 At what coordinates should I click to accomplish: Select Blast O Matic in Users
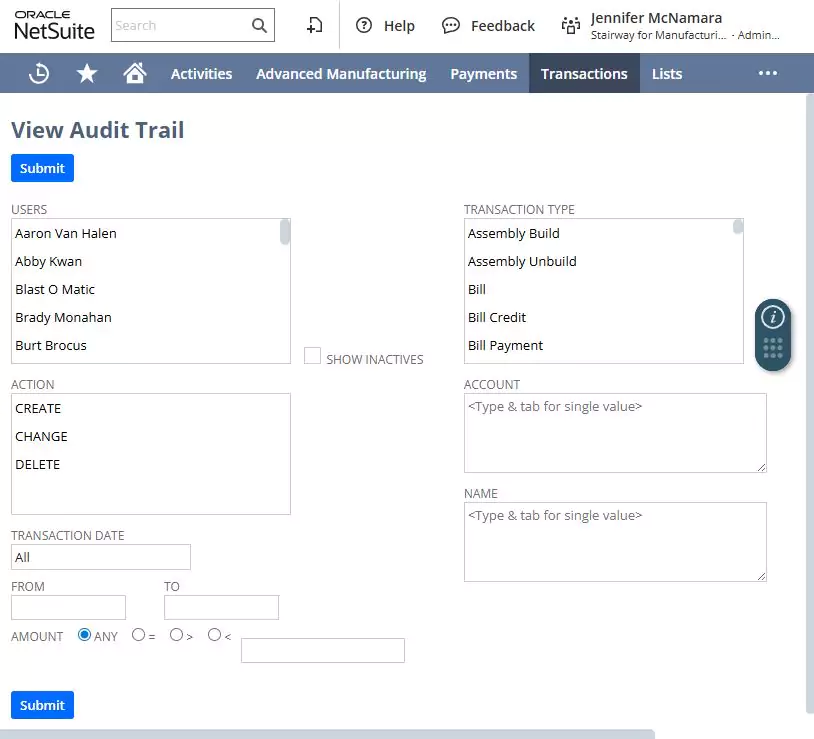point(145,290)
